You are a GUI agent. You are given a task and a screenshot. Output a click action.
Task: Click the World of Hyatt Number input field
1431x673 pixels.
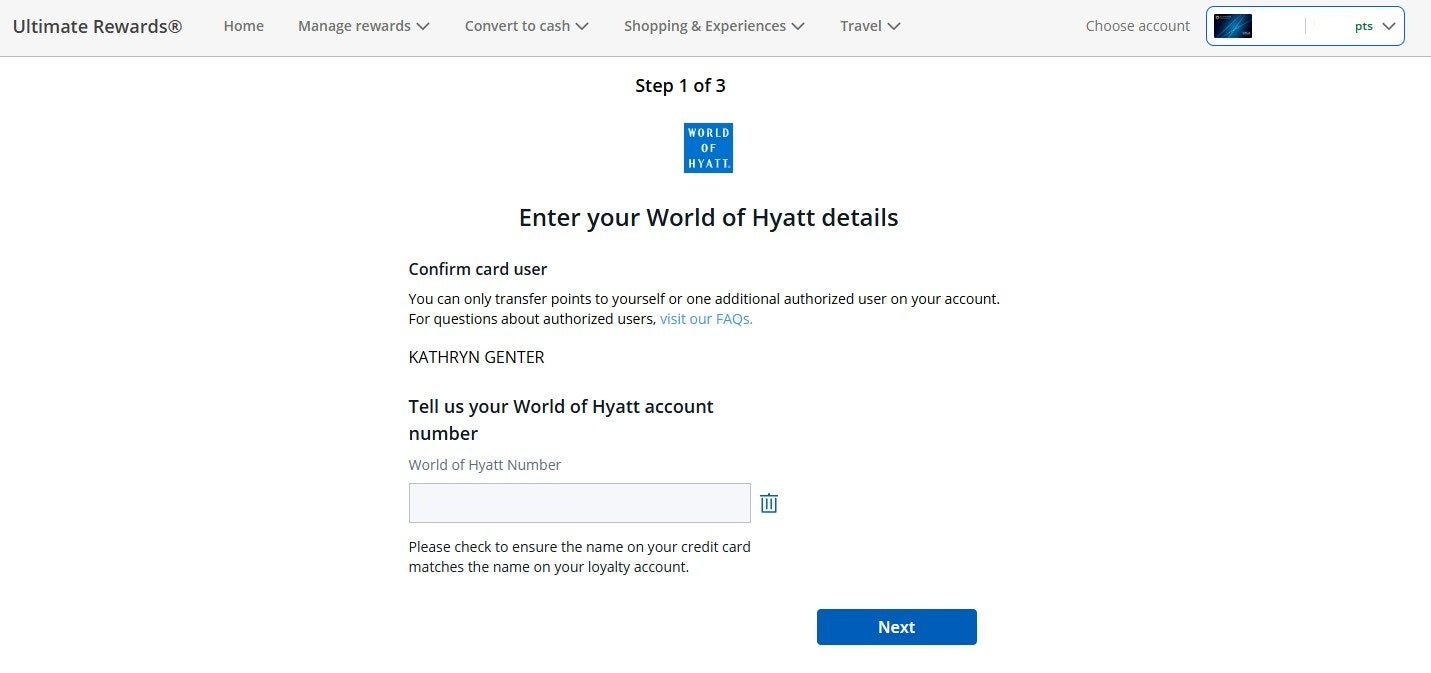(x=579, y=502)
